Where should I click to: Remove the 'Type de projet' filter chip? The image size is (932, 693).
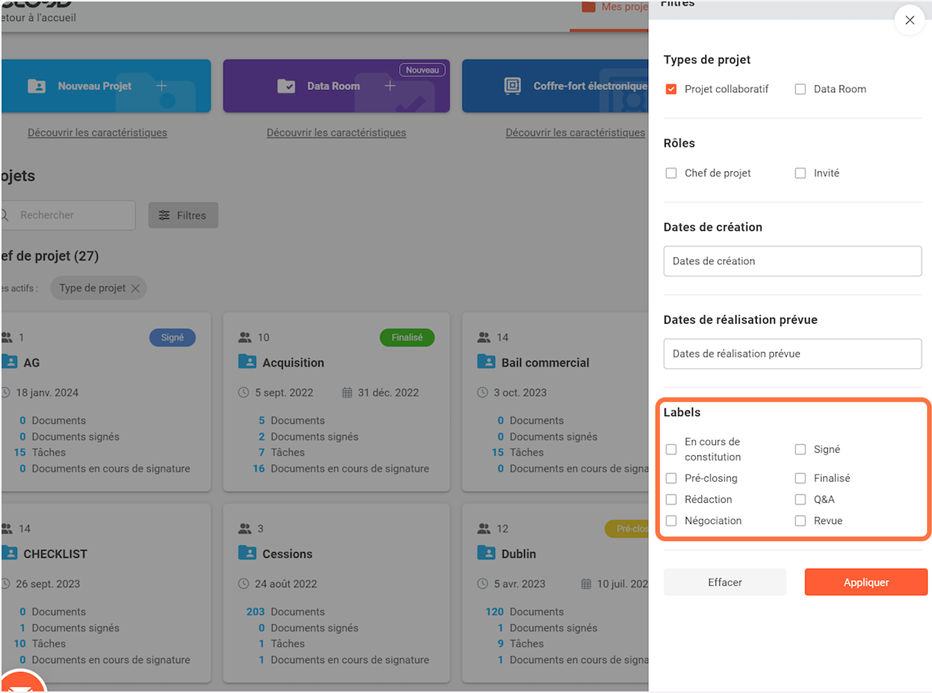[x=136, y=288]
